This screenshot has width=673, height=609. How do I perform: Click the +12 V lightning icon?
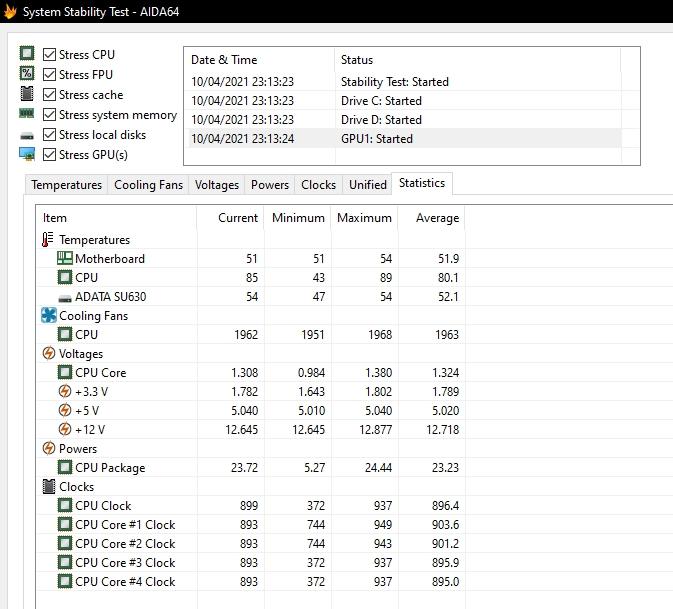click(65, 429)
